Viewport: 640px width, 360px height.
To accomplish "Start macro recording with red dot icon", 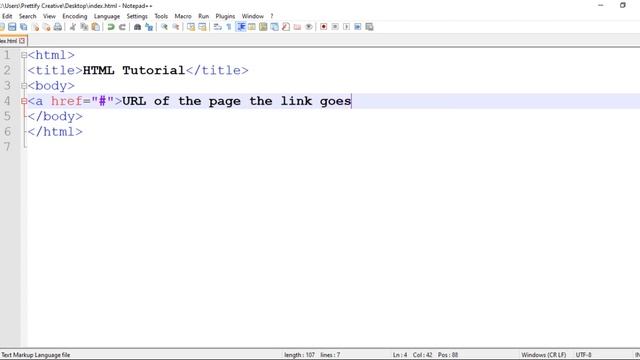I will (x=324, y=27).
